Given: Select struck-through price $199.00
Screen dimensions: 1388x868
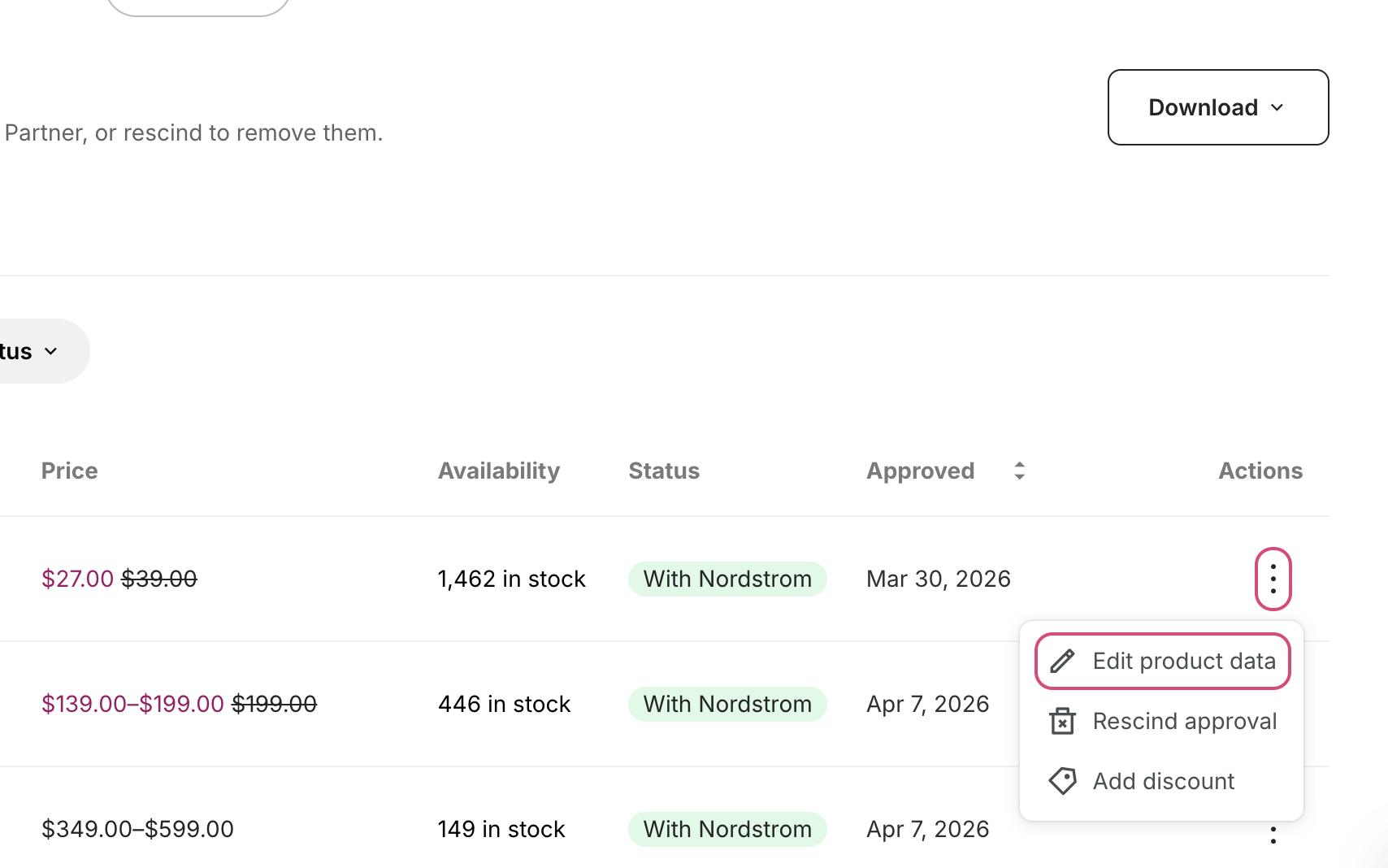Looking at the screenshot, I should [275, 704].
